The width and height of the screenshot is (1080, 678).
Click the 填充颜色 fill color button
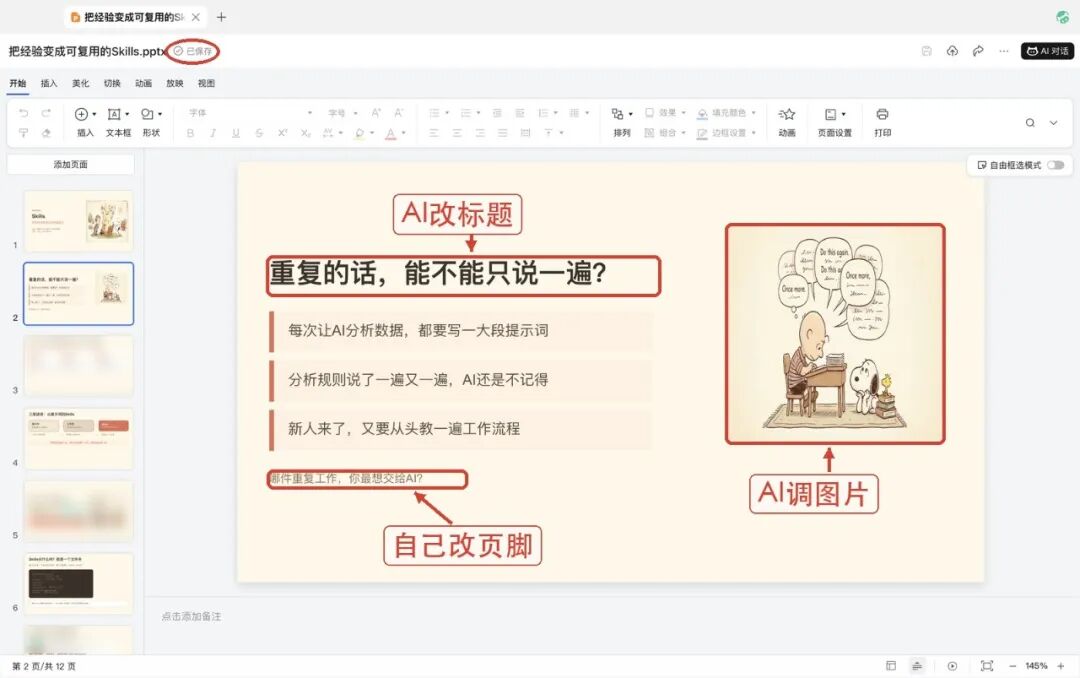pyautogui.click(x=726, y=113)
